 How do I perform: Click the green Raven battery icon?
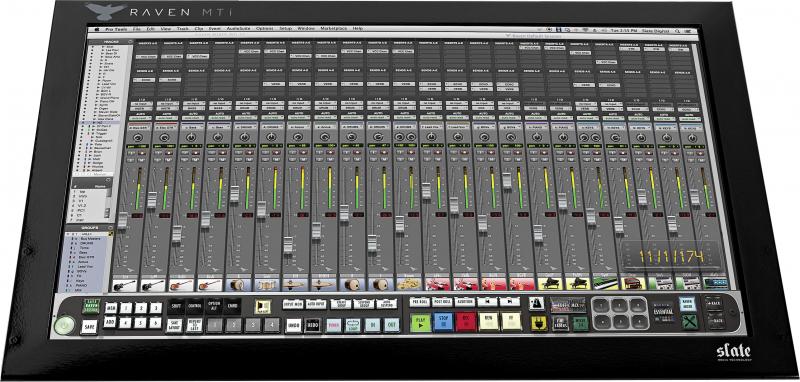(91, 305)
